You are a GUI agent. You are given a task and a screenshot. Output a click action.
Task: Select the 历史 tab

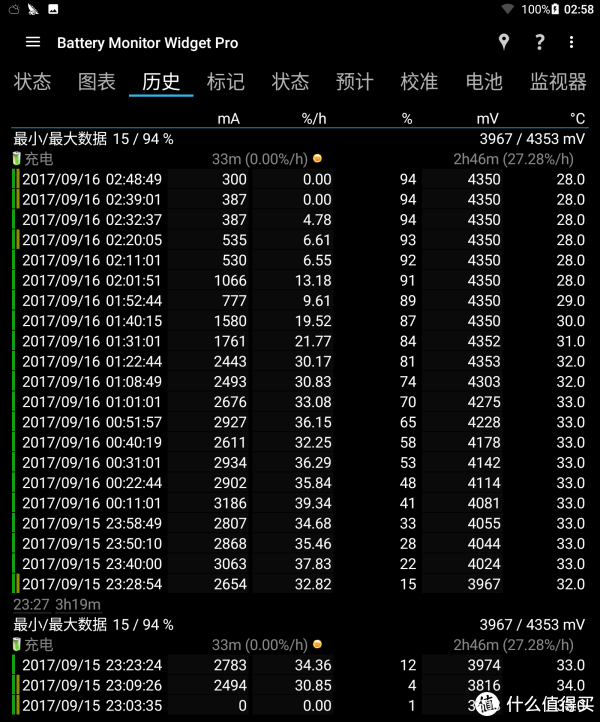[161, 82]
